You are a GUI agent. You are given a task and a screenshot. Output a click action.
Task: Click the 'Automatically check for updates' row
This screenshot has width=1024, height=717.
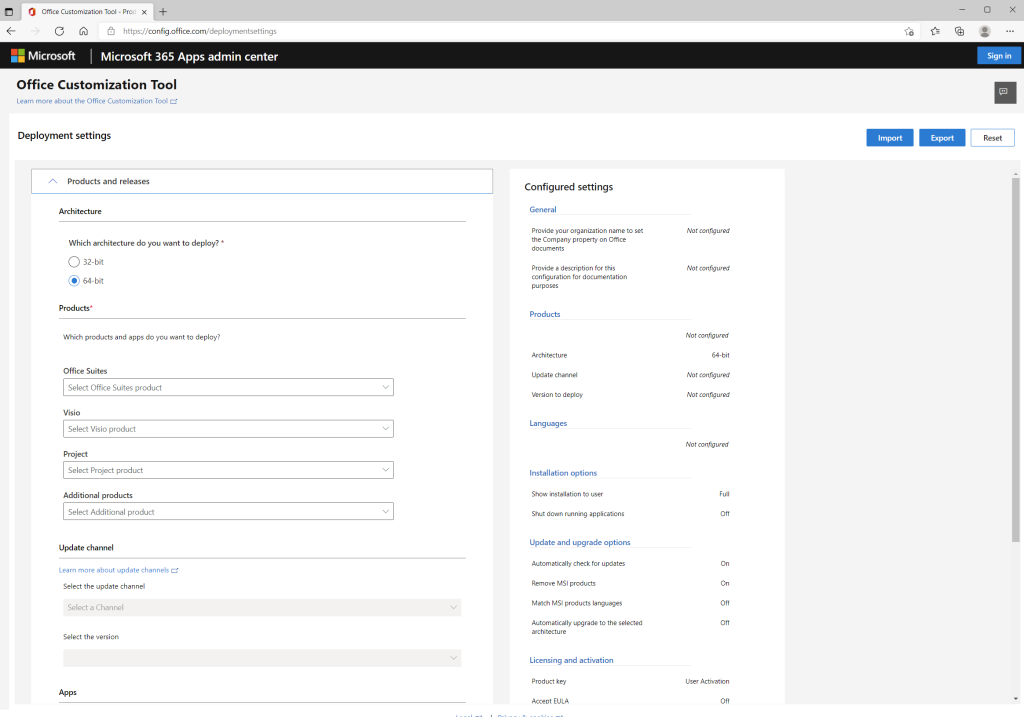tap(630, 564)
